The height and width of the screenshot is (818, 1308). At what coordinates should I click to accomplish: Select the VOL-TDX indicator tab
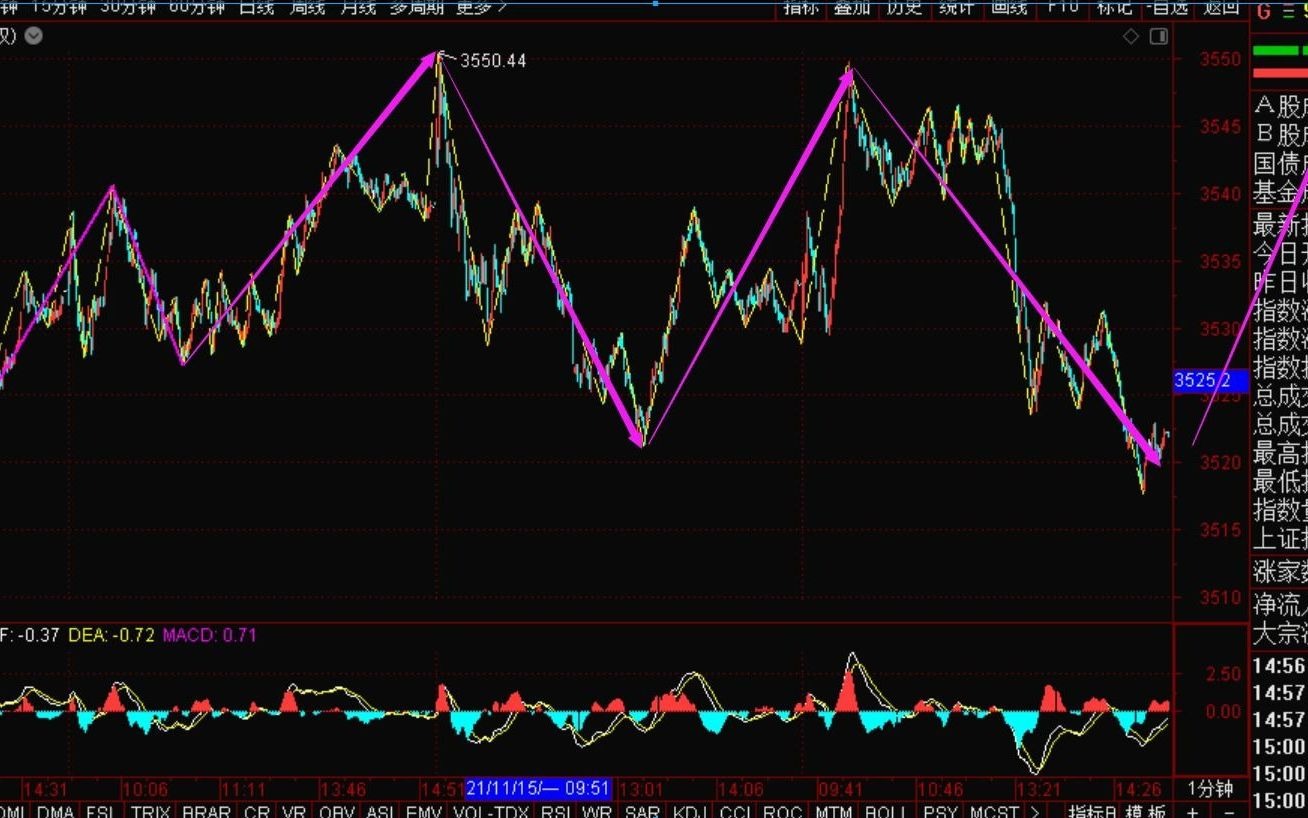click(491, 811)
